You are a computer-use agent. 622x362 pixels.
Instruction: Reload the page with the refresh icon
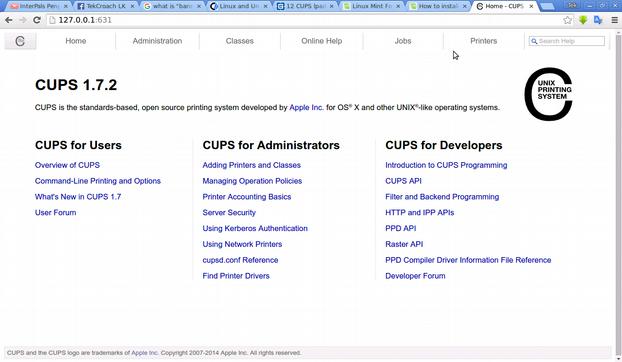pyautogui.click(x=36, y=20)
